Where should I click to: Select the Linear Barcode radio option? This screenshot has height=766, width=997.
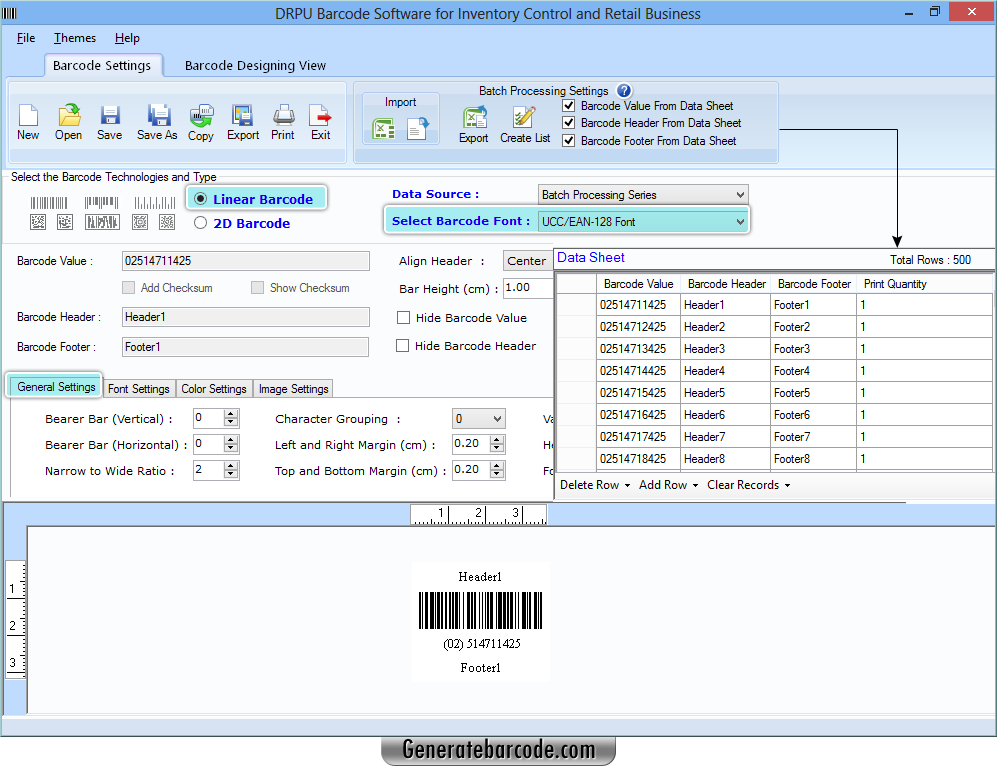pyautogui.click(x=200, y=199)
